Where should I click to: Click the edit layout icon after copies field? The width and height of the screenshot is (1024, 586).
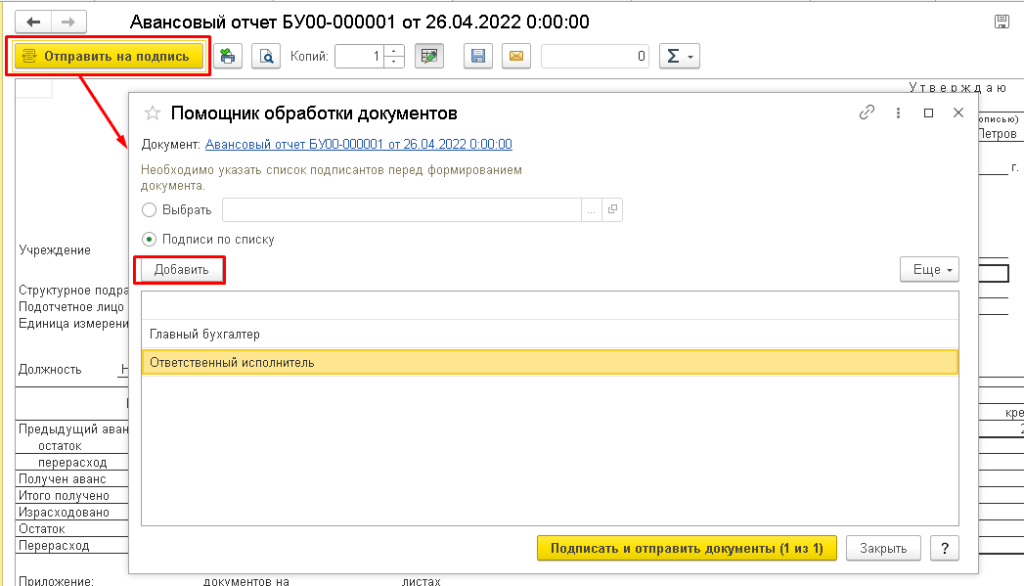point(430,57)
